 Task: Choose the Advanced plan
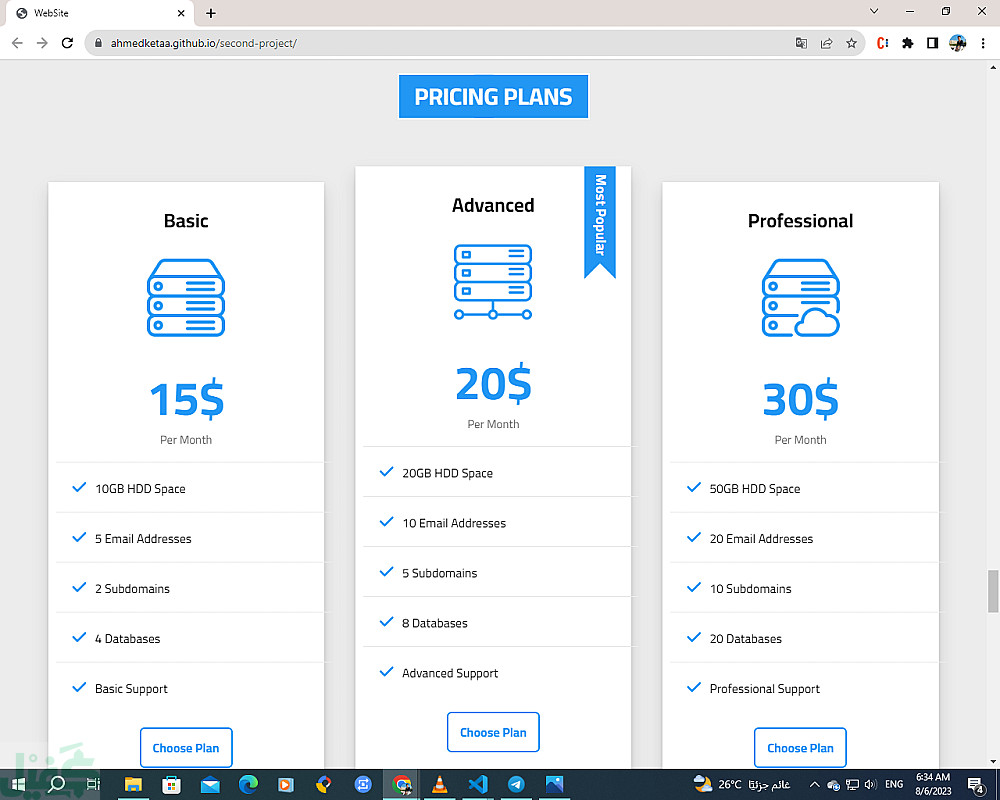pyautogui.click(x=493, y=732)
